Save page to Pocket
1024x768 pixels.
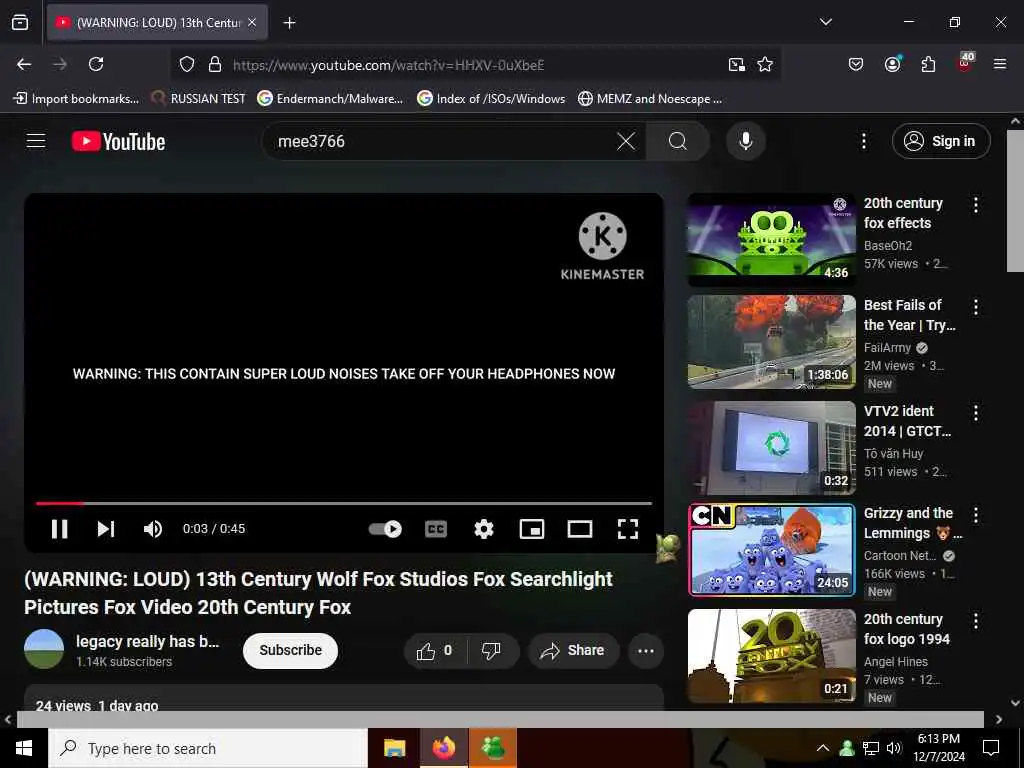click(856, 64)
